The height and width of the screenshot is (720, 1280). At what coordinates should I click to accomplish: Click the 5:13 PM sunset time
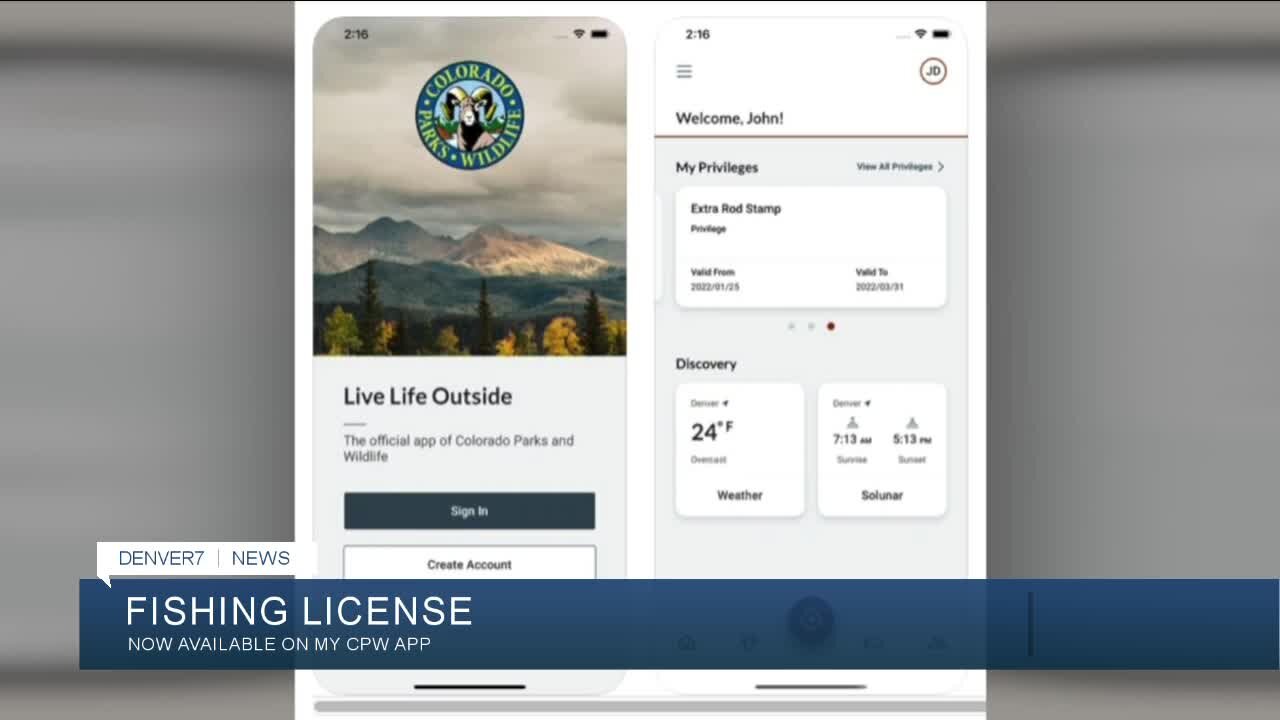[912, 439]
